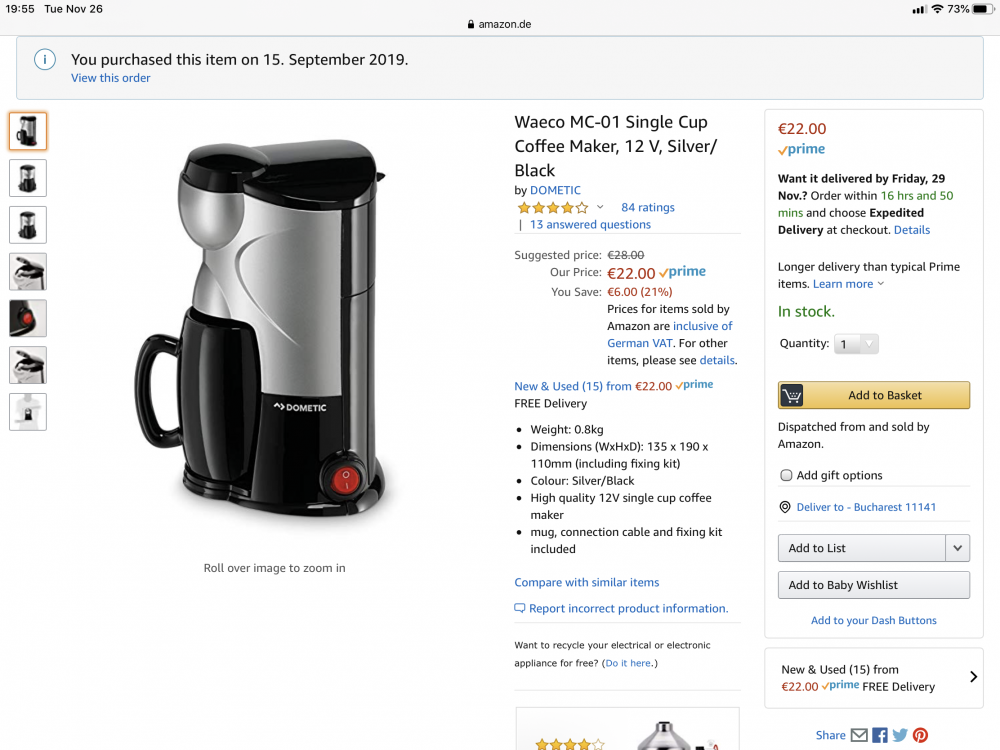Share via email envelope icon
This screenshot has height=750, width=1000.
click(859, 735)
